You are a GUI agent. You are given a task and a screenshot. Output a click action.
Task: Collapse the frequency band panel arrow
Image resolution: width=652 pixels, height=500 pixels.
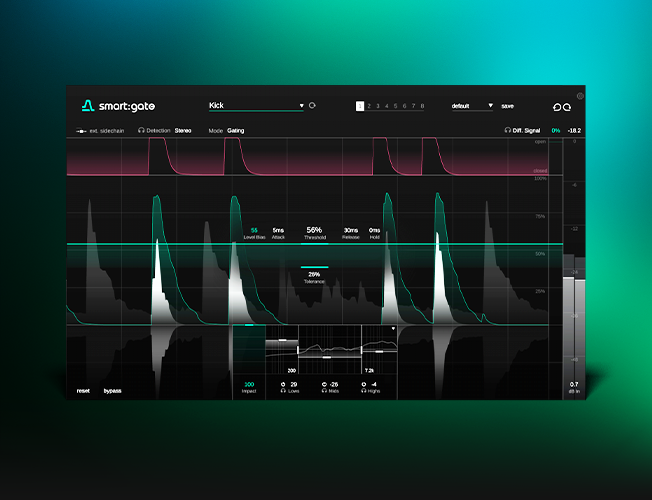(393, 329)
